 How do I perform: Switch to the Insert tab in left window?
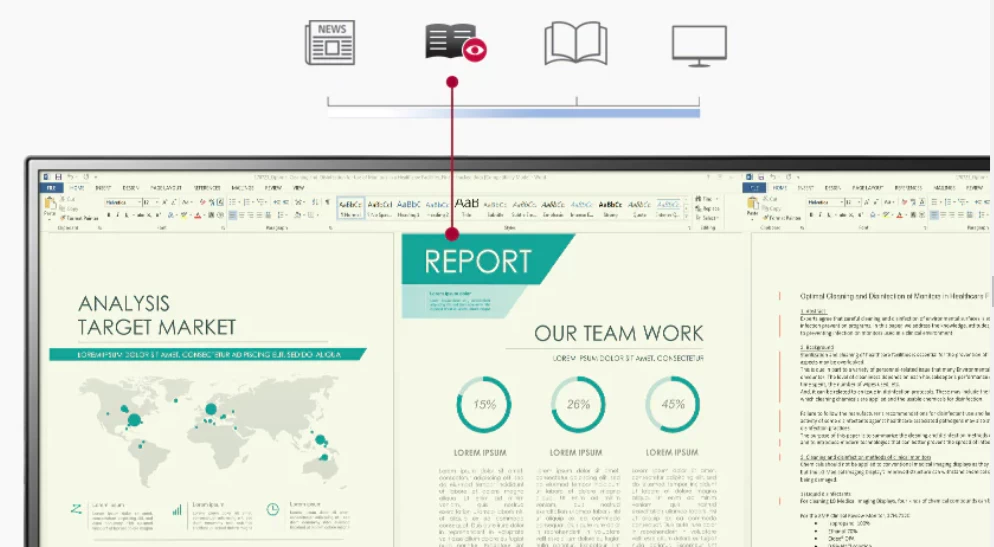103,188
